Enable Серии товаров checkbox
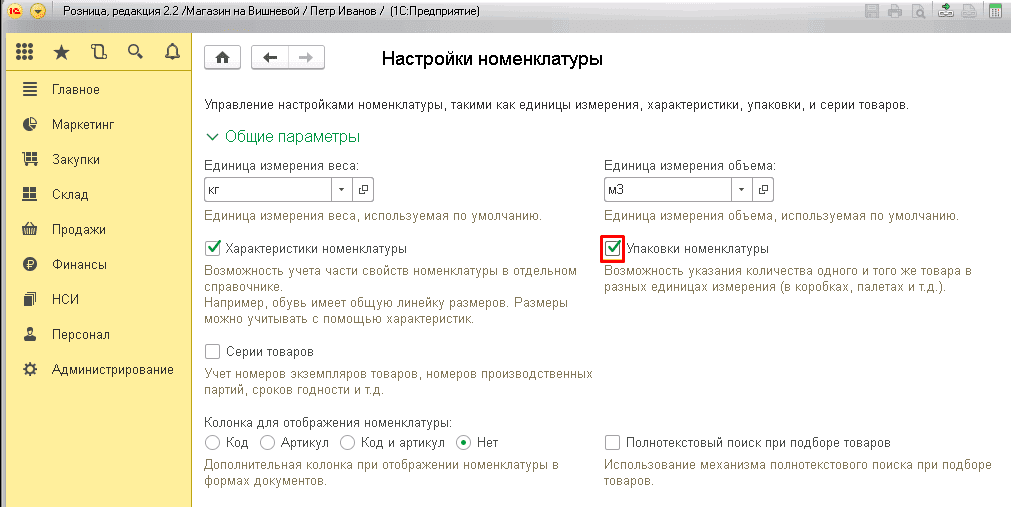The image size is (1011, 507). tap(212, 352)
